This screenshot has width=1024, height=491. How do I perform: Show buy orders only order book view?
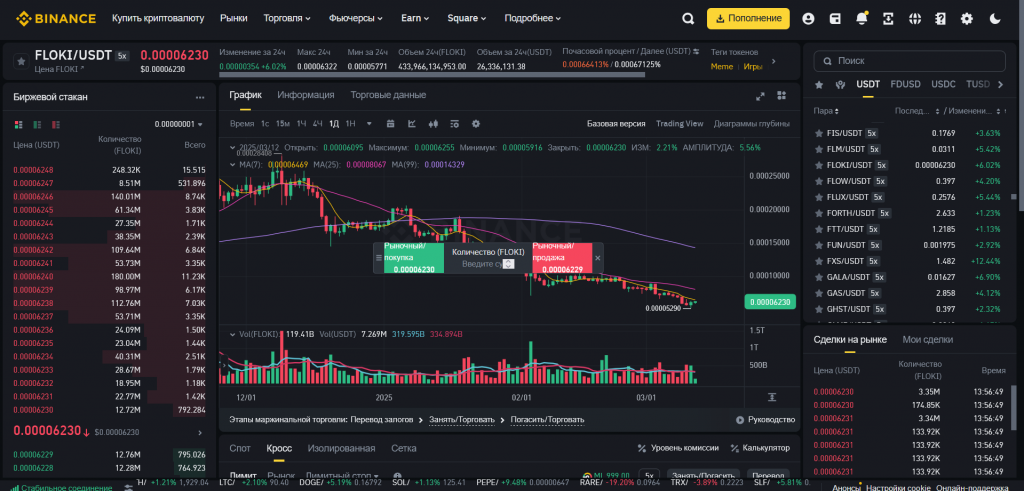click(37, 124)
